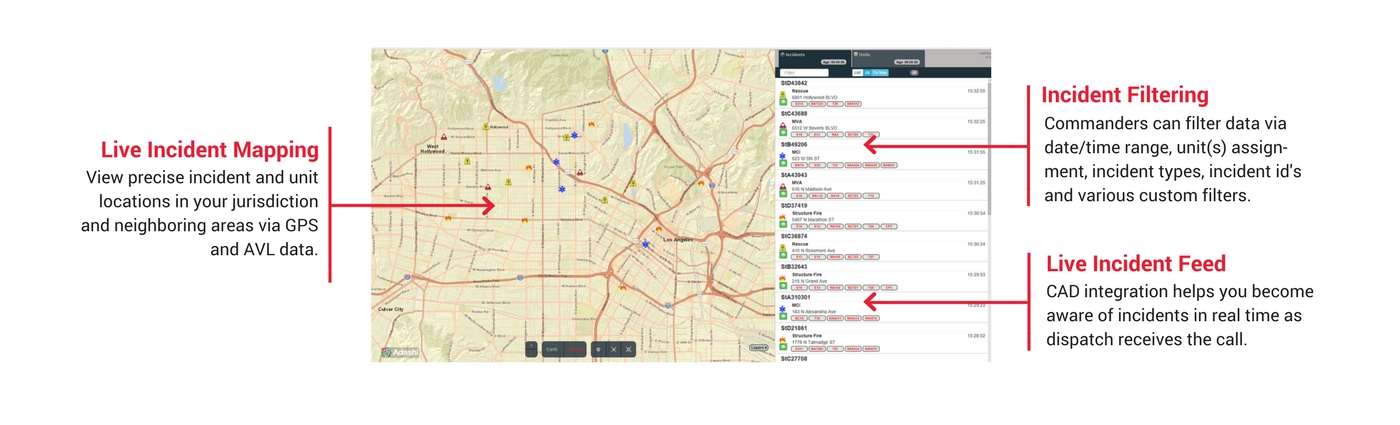Image resolution: width=1400 pixels, height=425 pixels.
Task: Open the Layers control on map
Action: coord(759,348)
